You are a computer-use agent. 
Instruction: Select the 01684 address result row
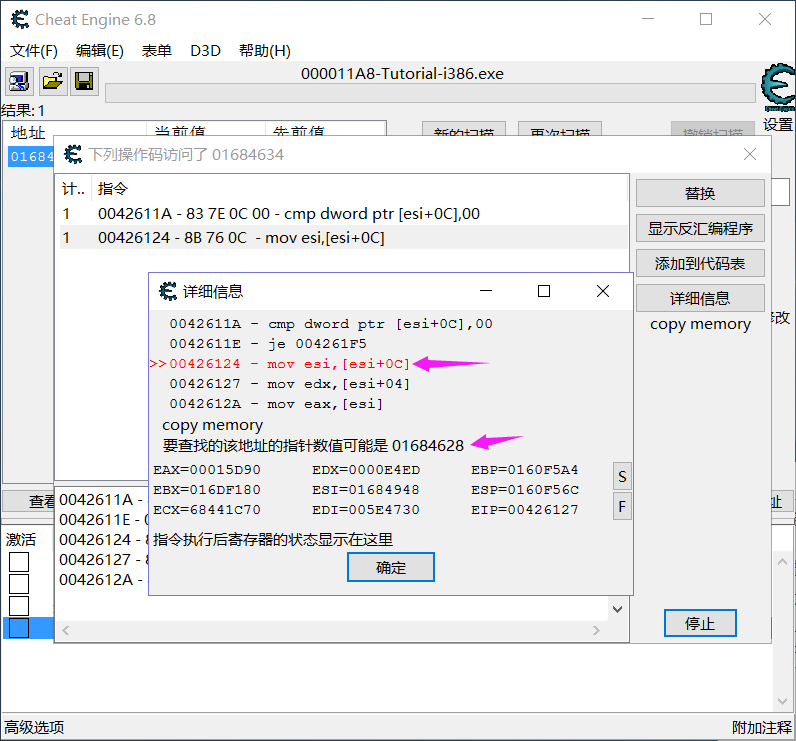(30, 156)
